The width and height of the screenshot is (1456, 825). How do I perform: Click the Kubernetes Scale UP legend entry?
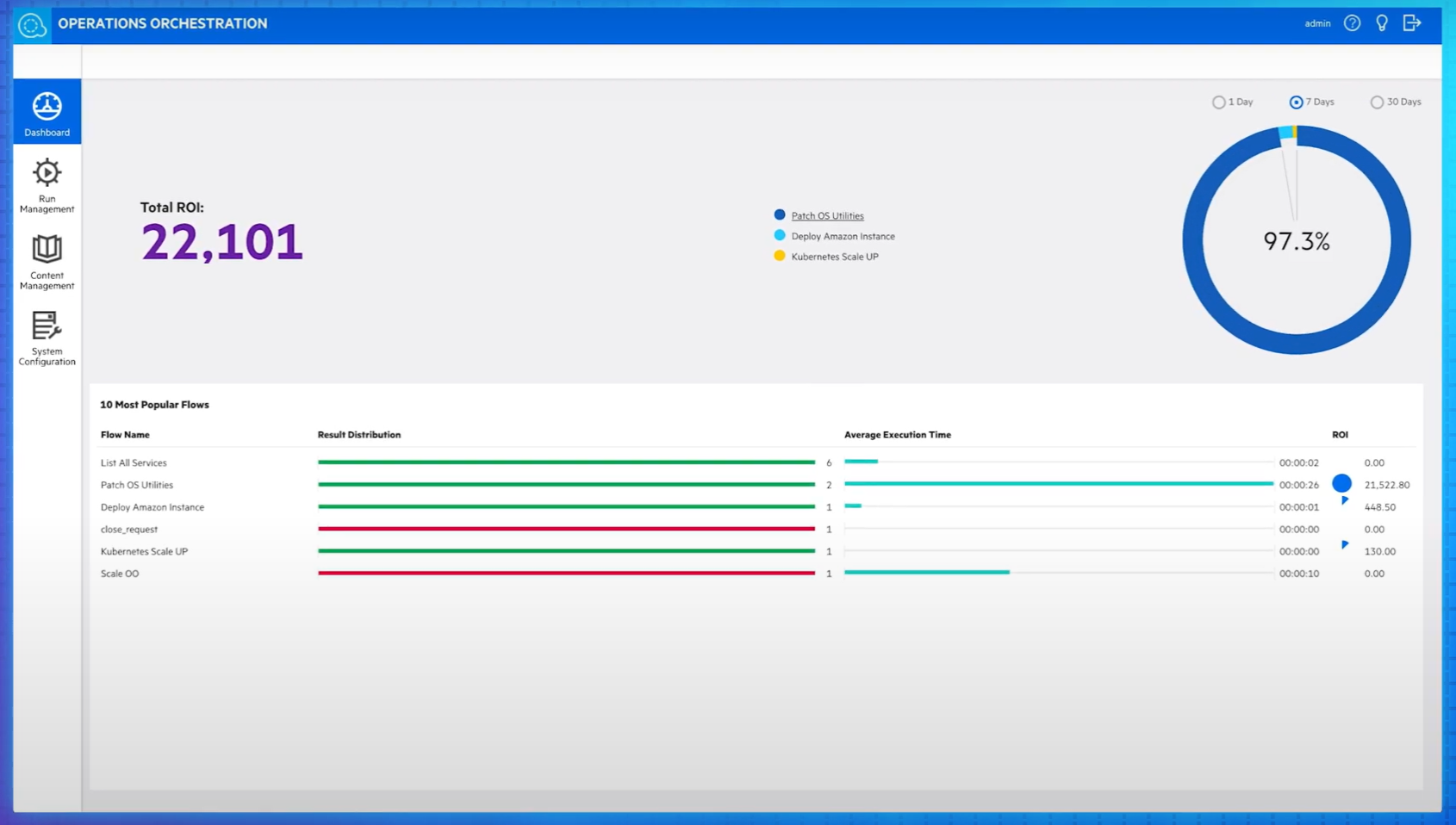pyautogui.click(x=833, y=256)
